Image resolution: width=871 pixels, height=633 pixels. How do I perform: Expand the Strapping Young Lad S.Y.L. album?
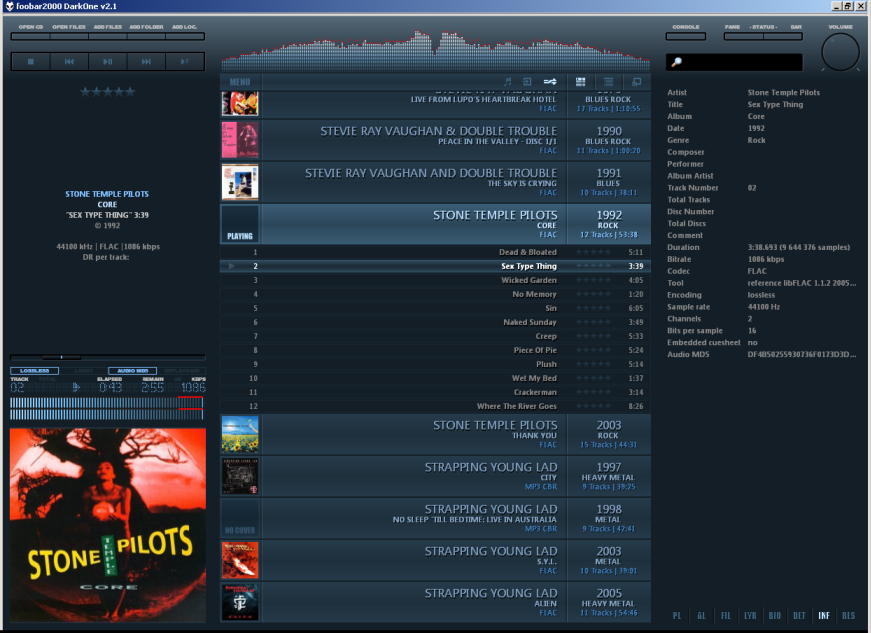pyautogui.click(x=436, y=560)
